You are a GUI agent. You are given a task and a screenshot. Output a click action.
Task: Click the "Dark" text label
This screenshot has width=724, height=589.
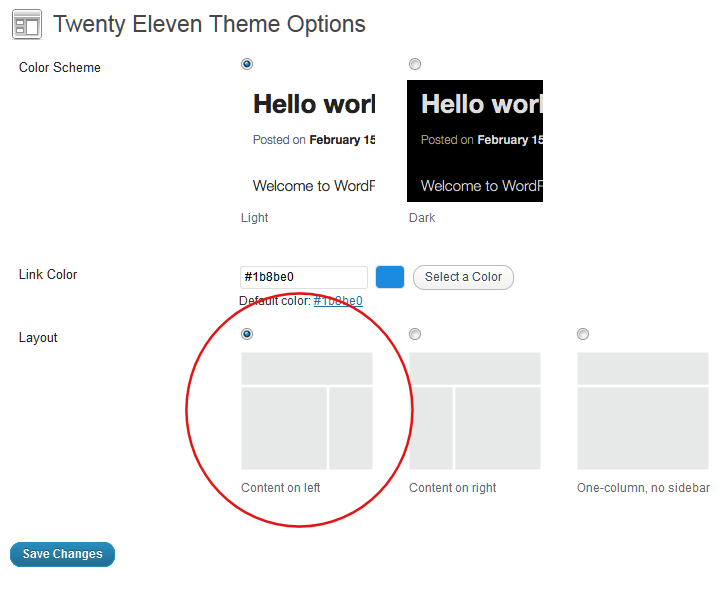point(422,217)
